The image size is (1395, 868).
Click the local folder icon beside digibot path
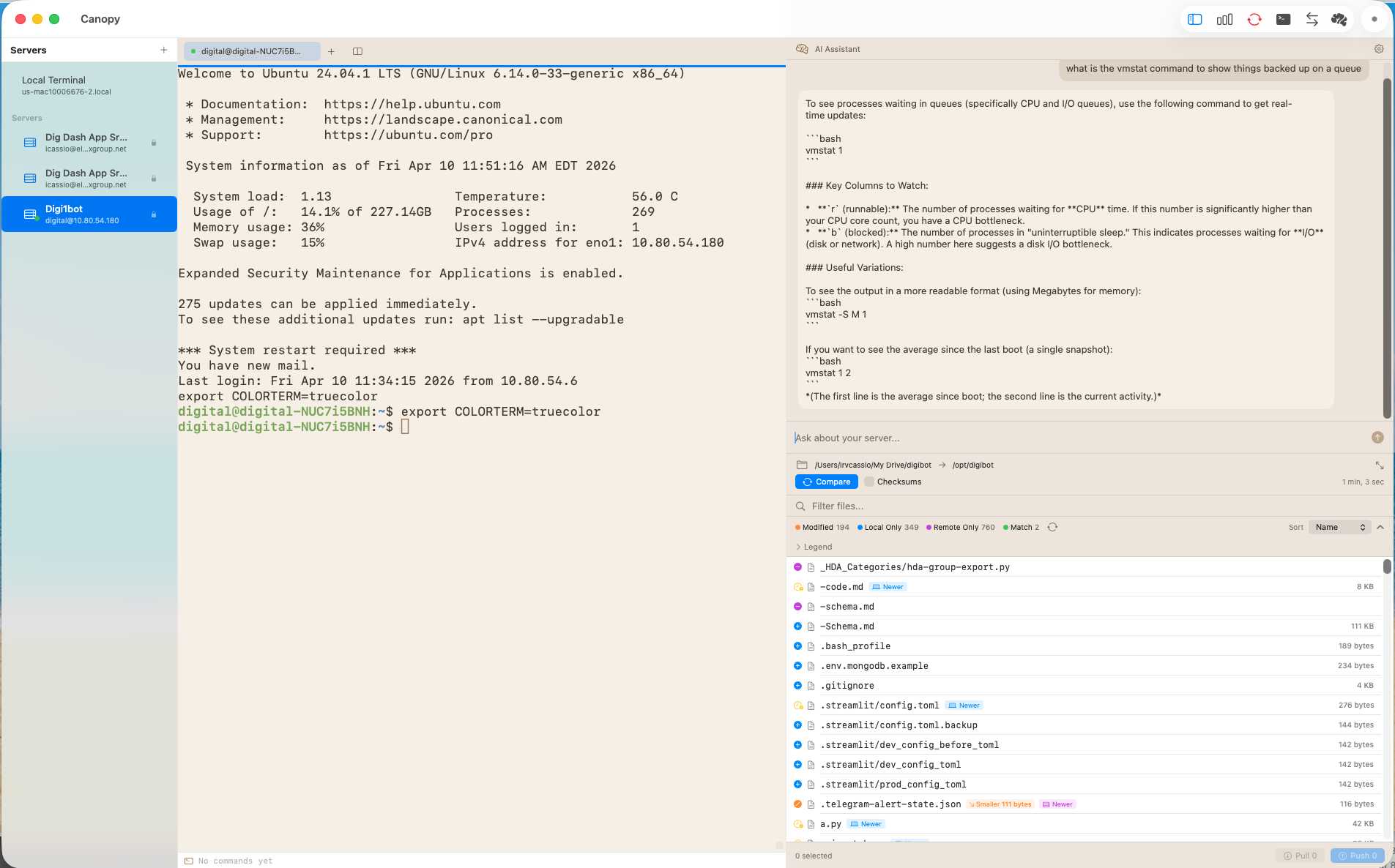(802, 465)
